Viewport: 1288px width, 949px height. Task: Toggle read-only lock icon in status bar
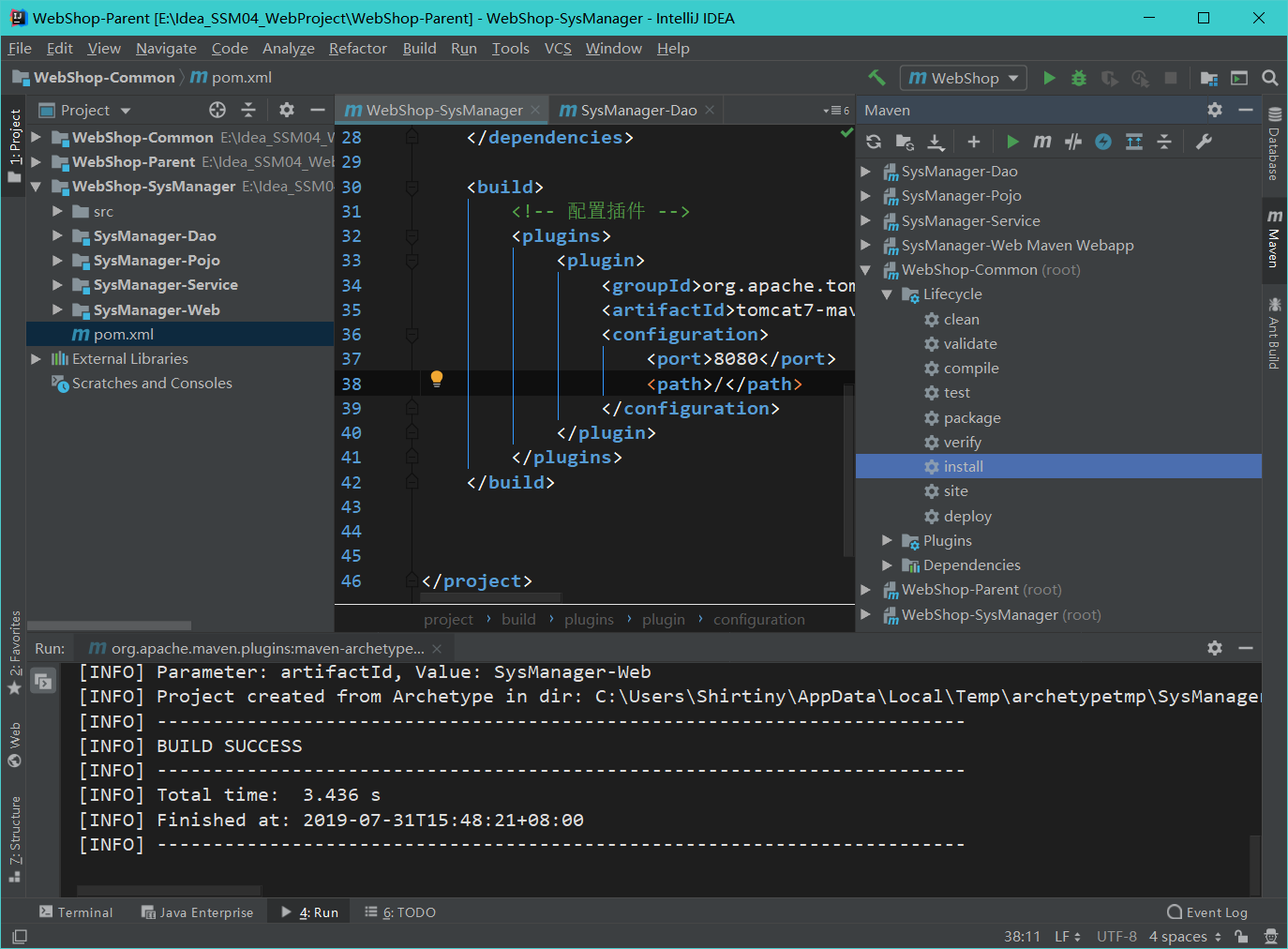[1241, 936]
